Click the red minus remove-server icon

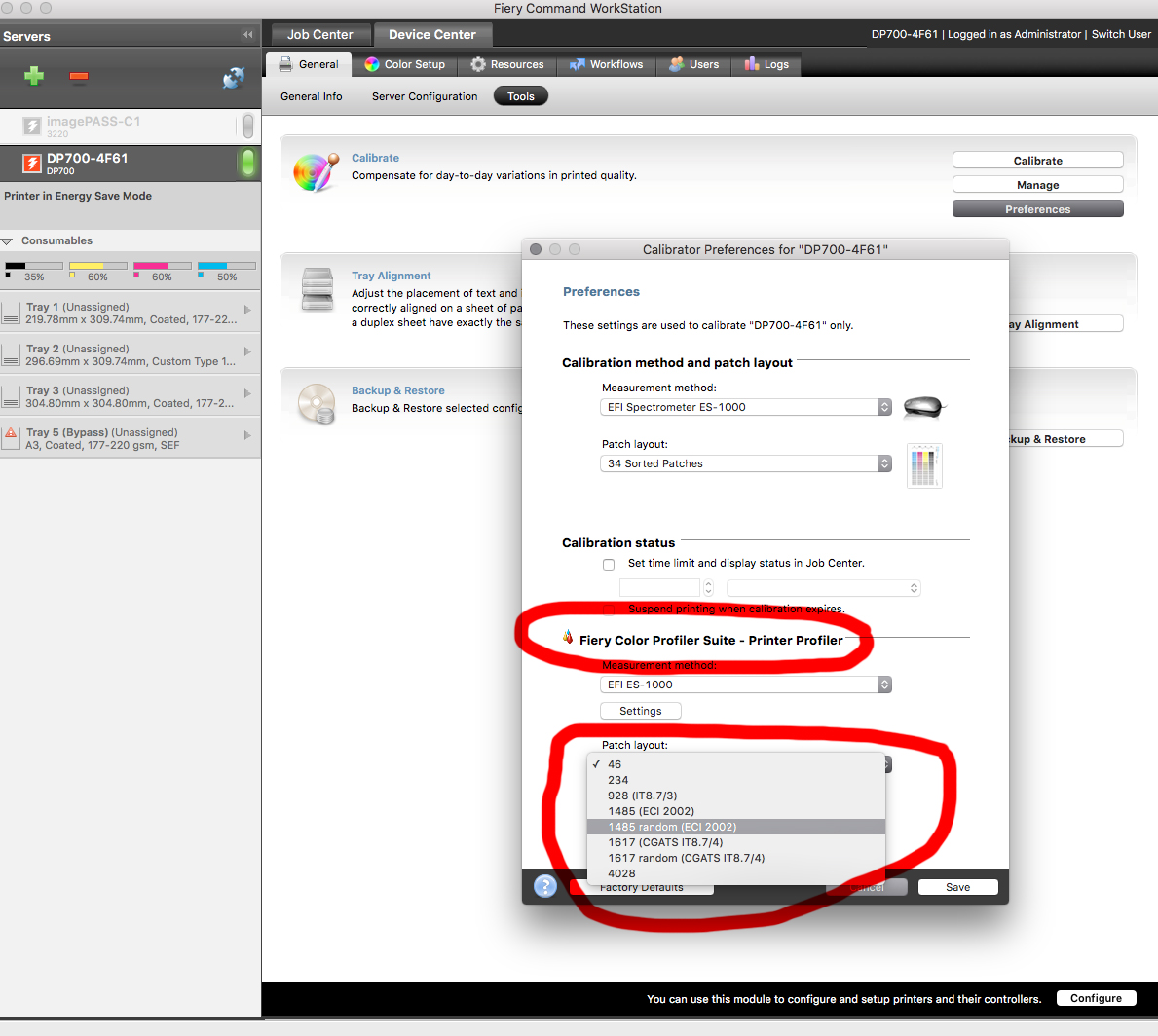79,76
